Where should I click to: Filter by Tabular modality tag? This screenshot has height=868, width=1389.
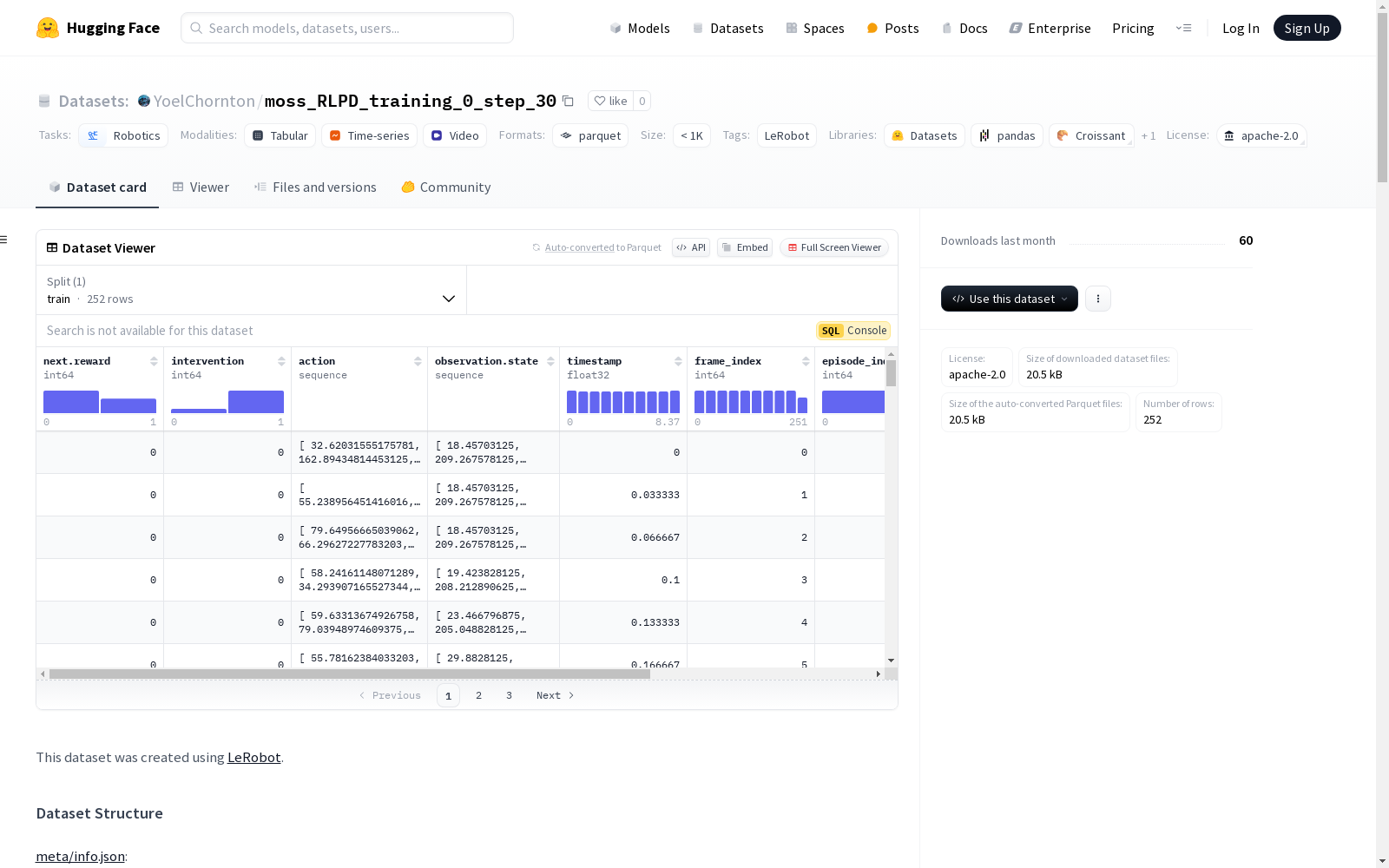point(280,135)
